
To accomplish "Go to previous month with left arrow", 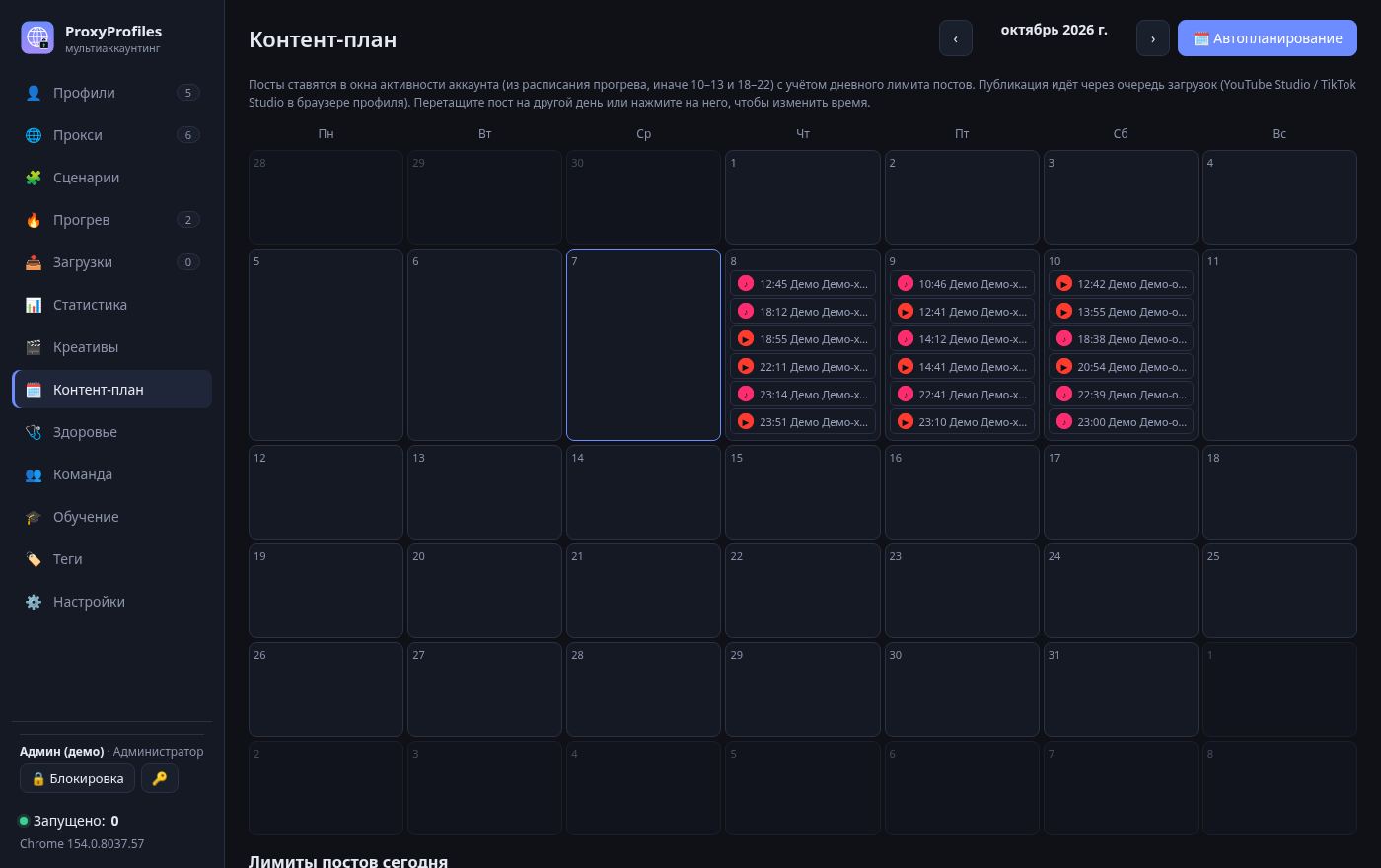I will 956,38.
